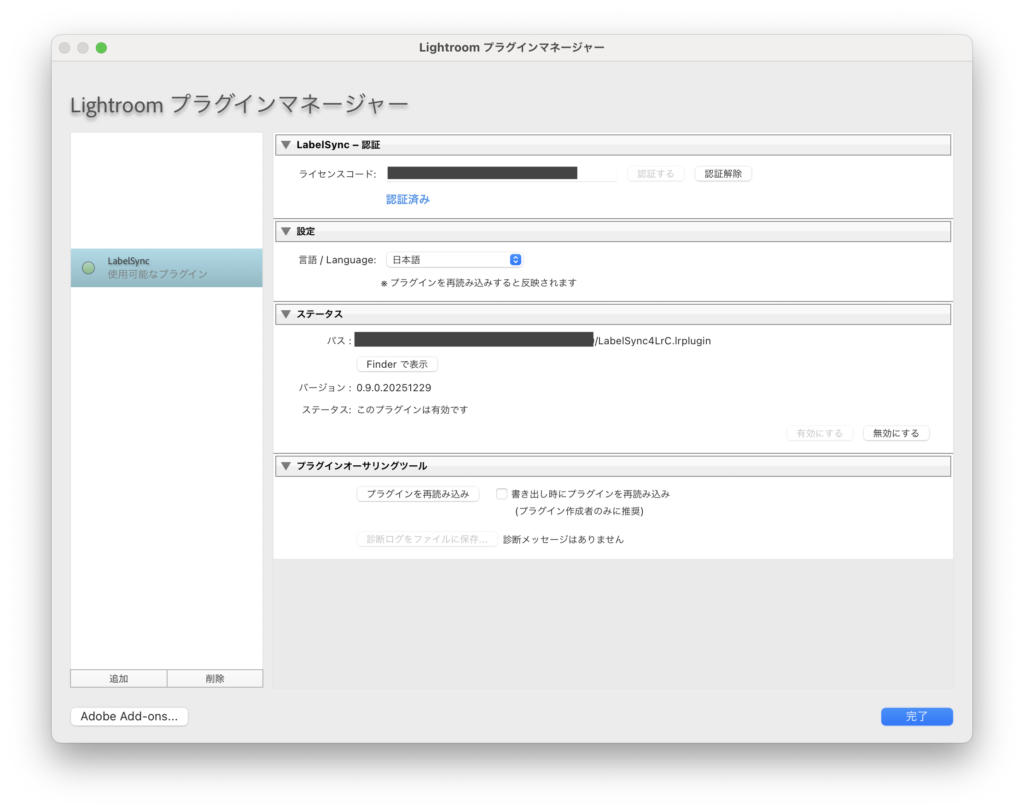This screenshot has height=811, width=1024.
Task: Click the plugin path text in ステータス
Action: point(652,341)
